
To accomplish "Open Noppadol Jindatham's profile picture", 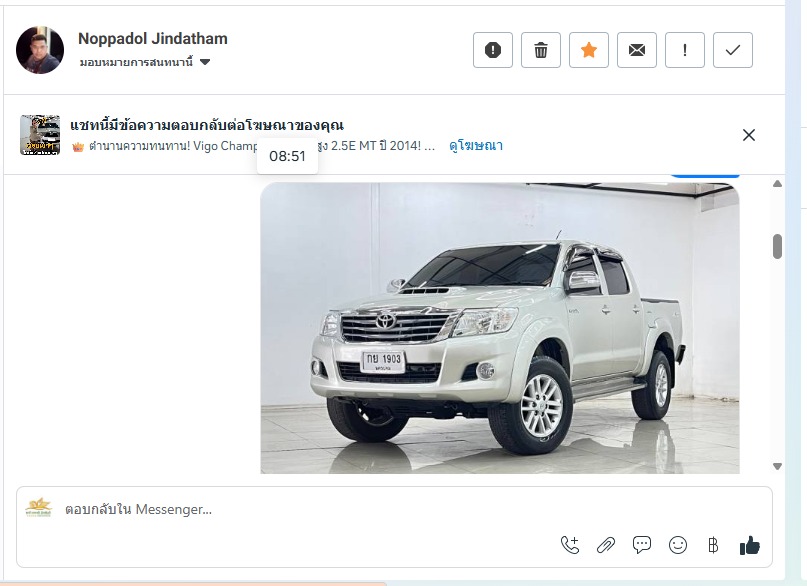I will tap(40, 50).
